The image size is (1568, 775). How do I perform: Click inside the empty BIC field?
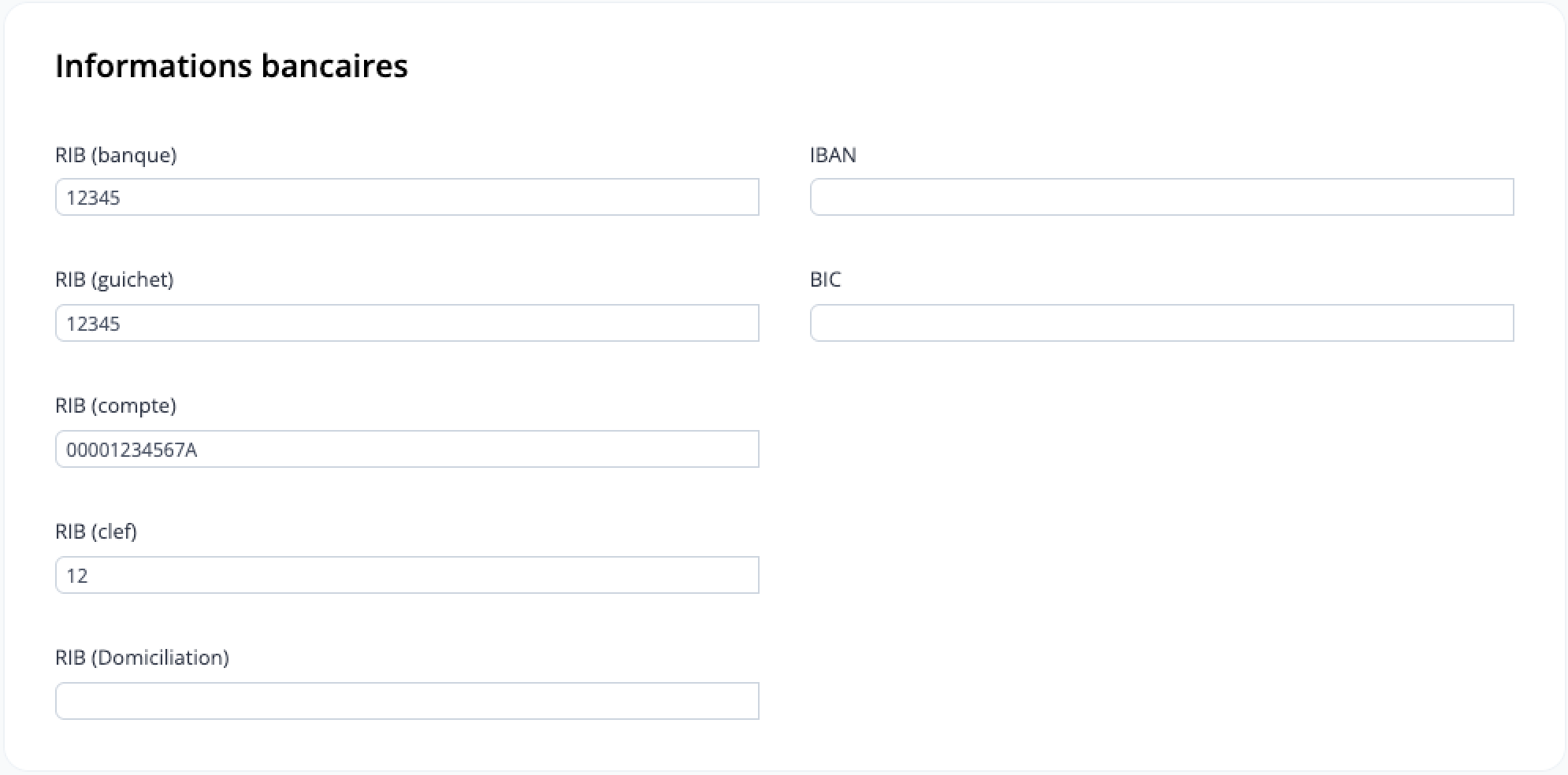1161,323
